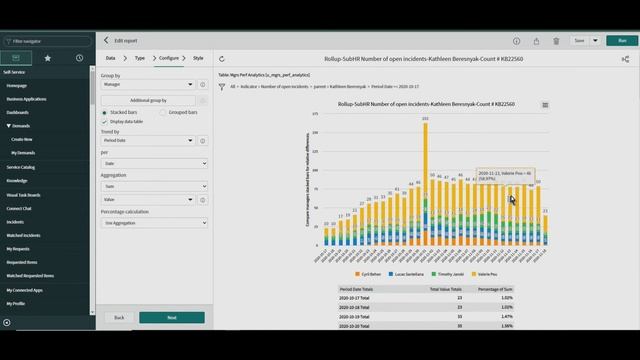The width and height of the screenshot is (640, 360).
Task: Open the report information icon in header
Action: (x=516, y=41)
